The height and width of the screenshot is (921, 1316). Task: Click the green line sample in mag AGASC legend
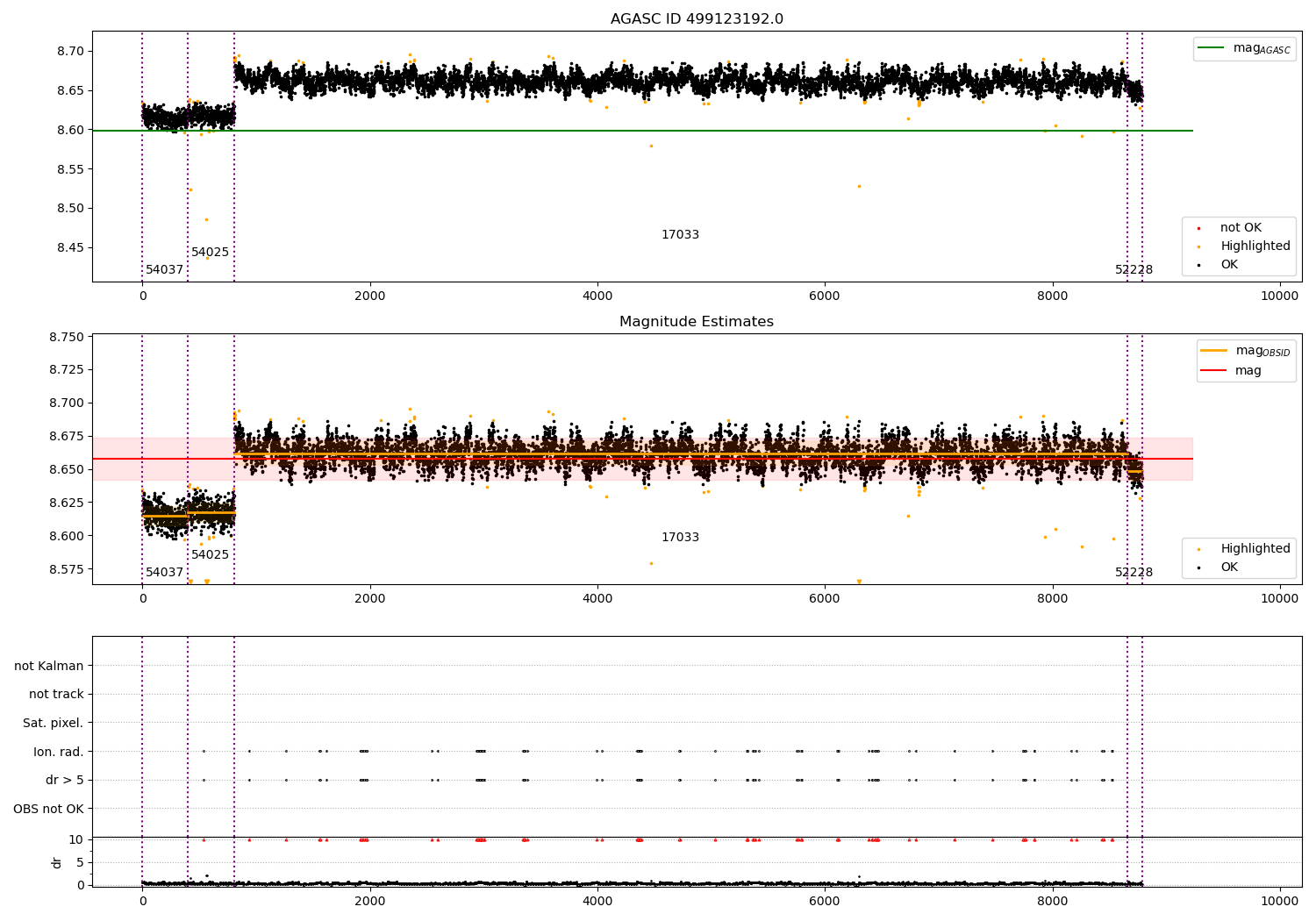[1212, 48]
